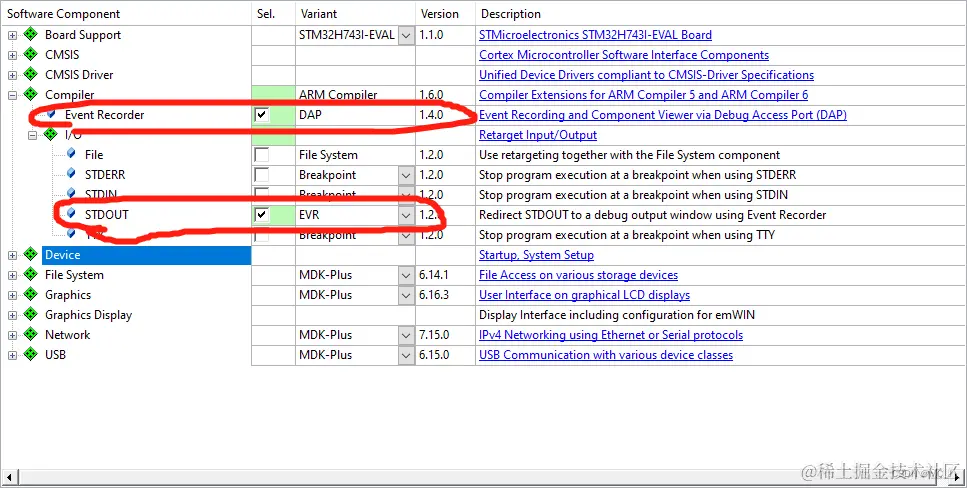The image size is (967, 488).
Task: Open the STDERR Breakpoint variant dropdown
Action: coord(406,175)
